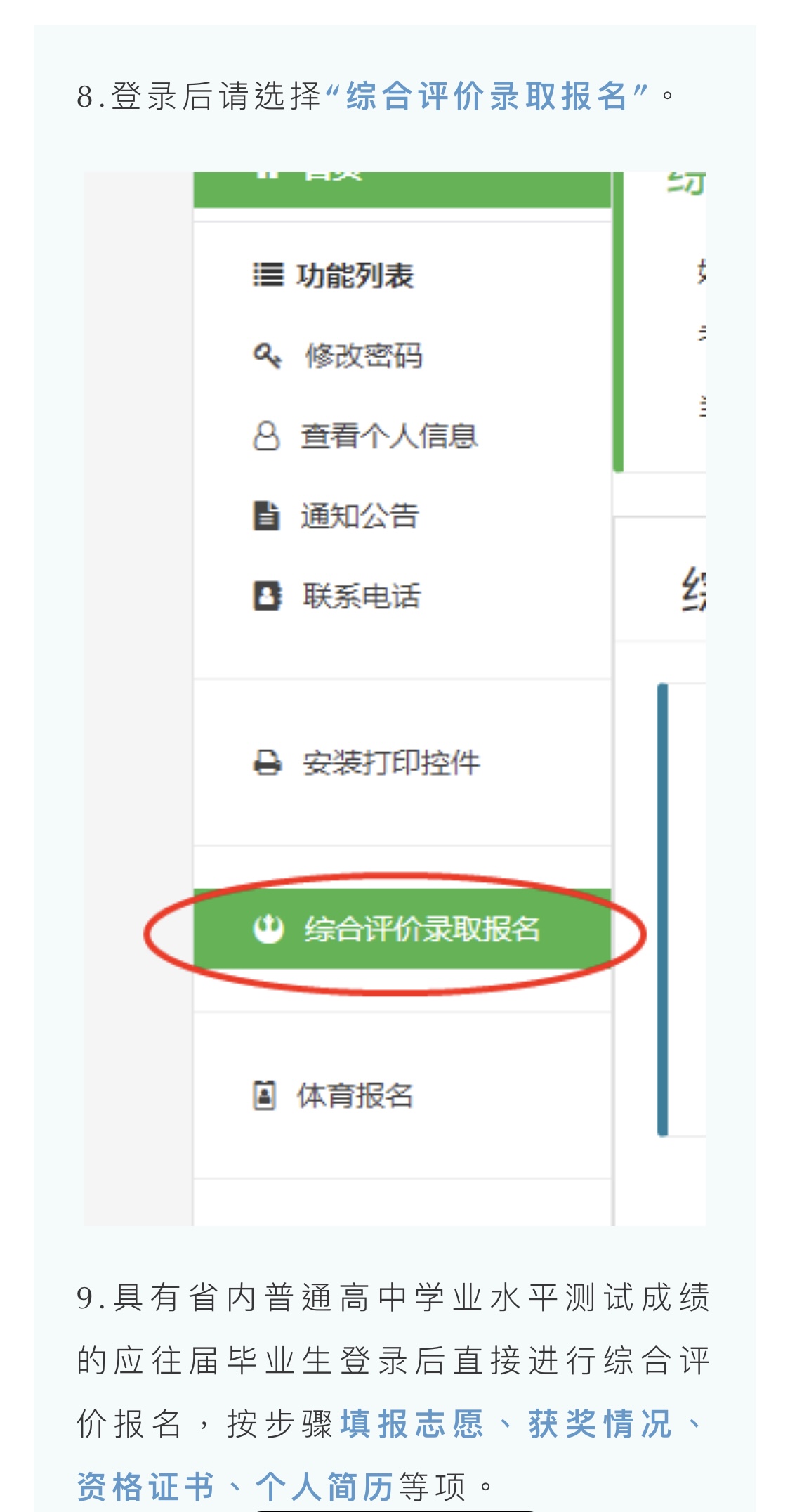Screen dimensions: 790x1512
Task: Click the green home bar at top
Action: click(x=402, y=190)
